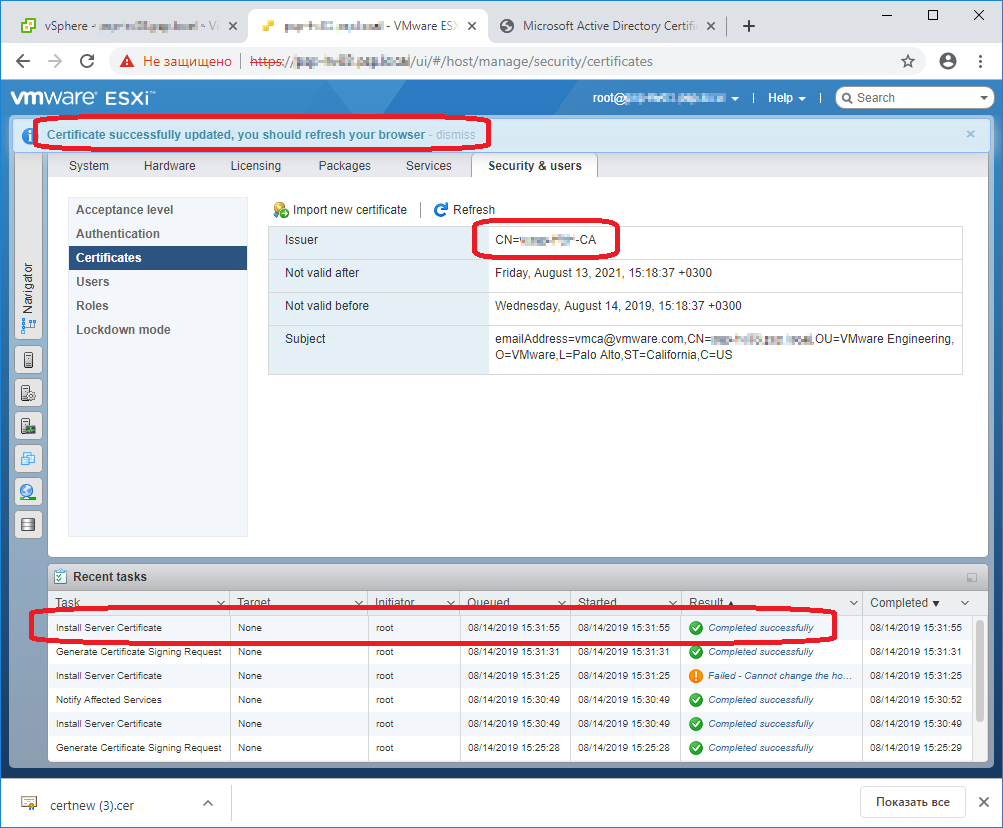Open Users in the sidebar

tap(158, 282)
